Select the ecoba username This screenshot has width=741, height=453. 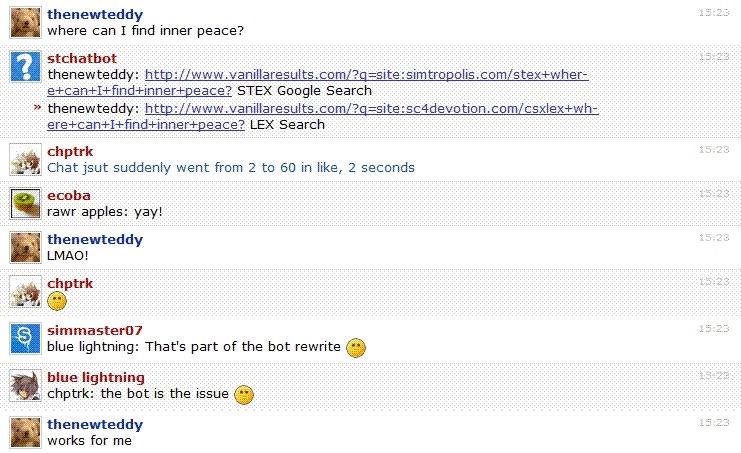pos(69,196)
